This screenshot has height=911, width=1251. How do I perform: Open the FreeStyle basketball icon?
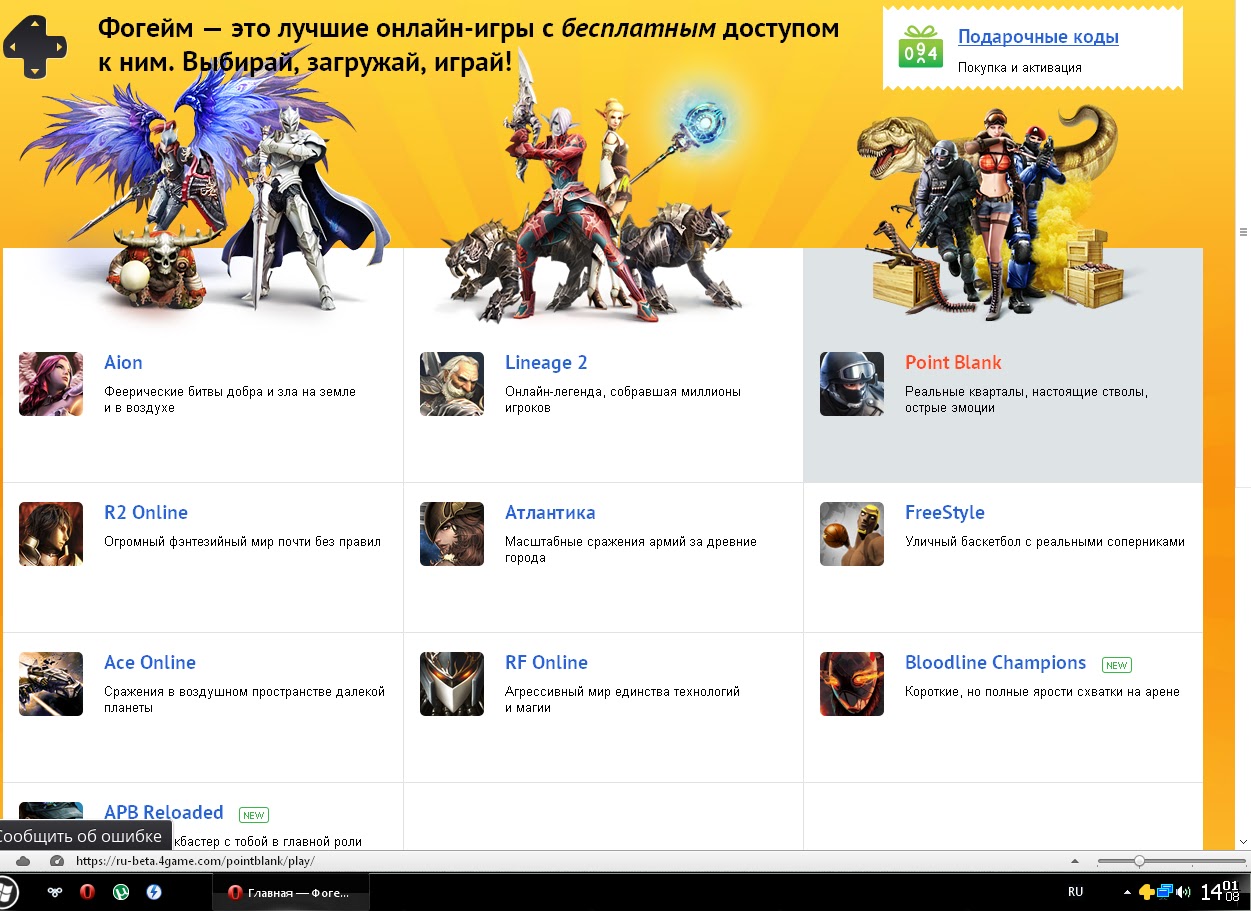tap(852, 534)
